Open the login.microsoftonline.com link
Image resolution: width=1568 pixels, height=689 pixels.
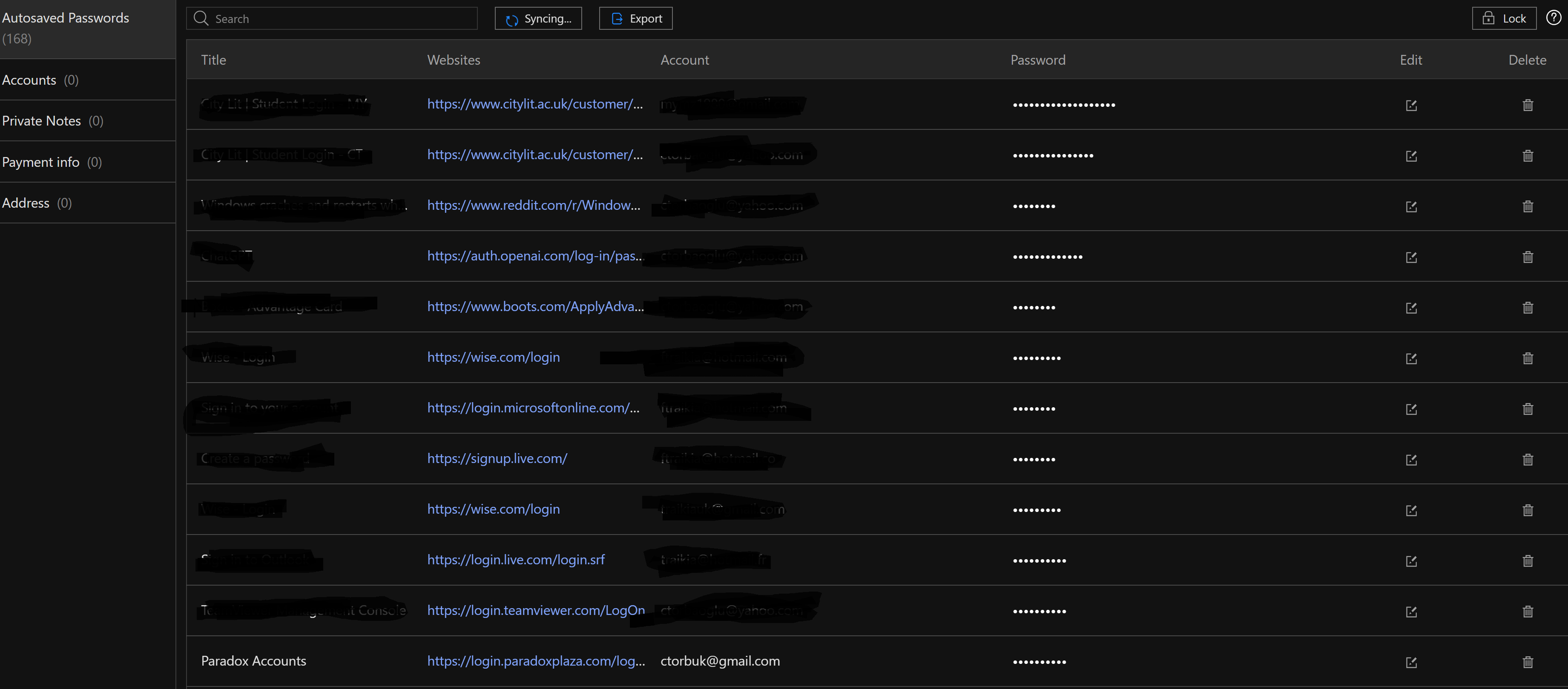[x=533, y=407]
